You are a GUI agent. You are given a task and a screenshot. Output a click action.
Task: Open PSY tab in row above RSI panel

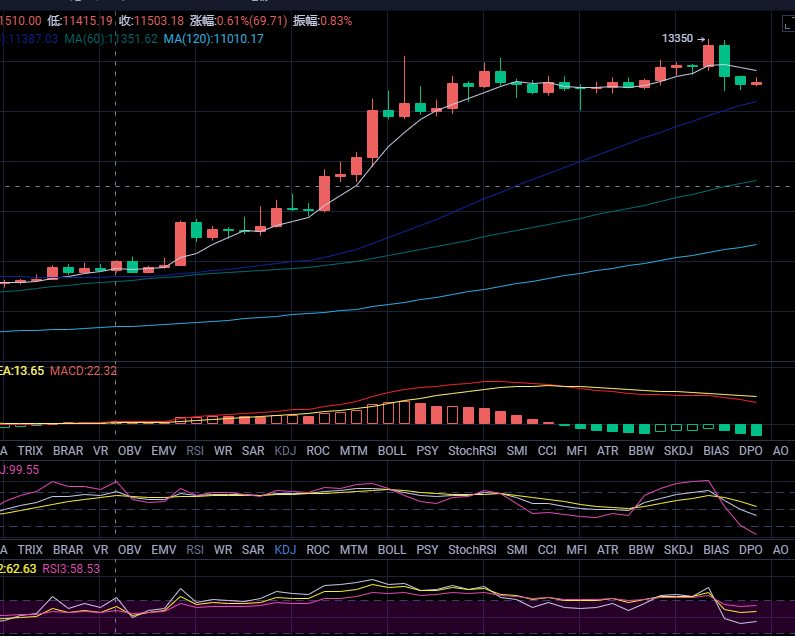click(427, 549)
